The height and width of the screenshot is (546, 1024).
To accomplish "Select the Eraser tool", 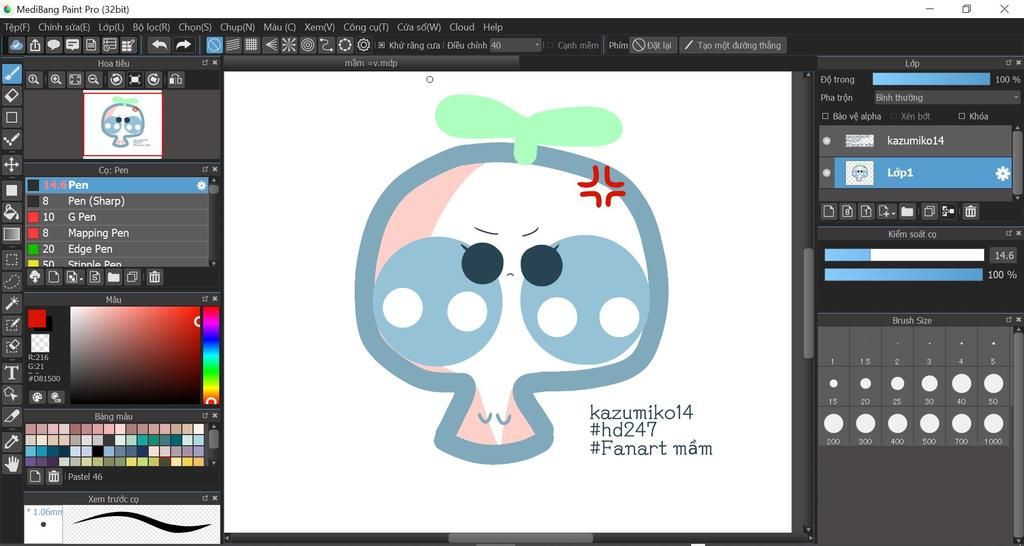I will click(x=12, y=96).
